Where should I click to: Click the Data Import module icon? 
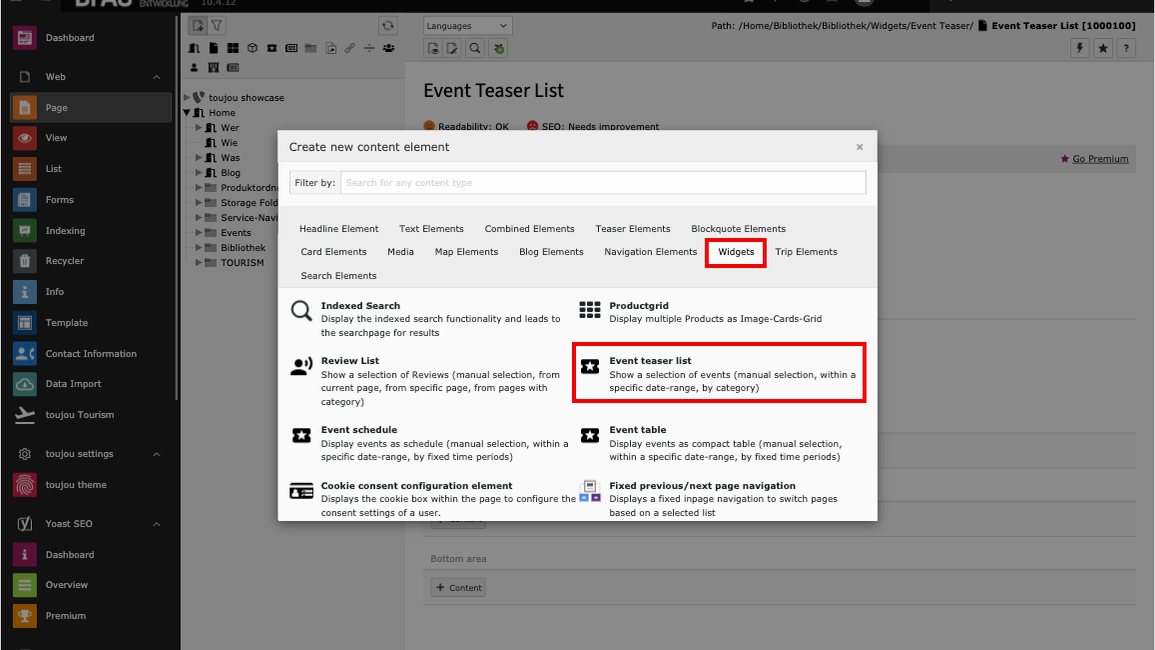[x=25, y=384]
